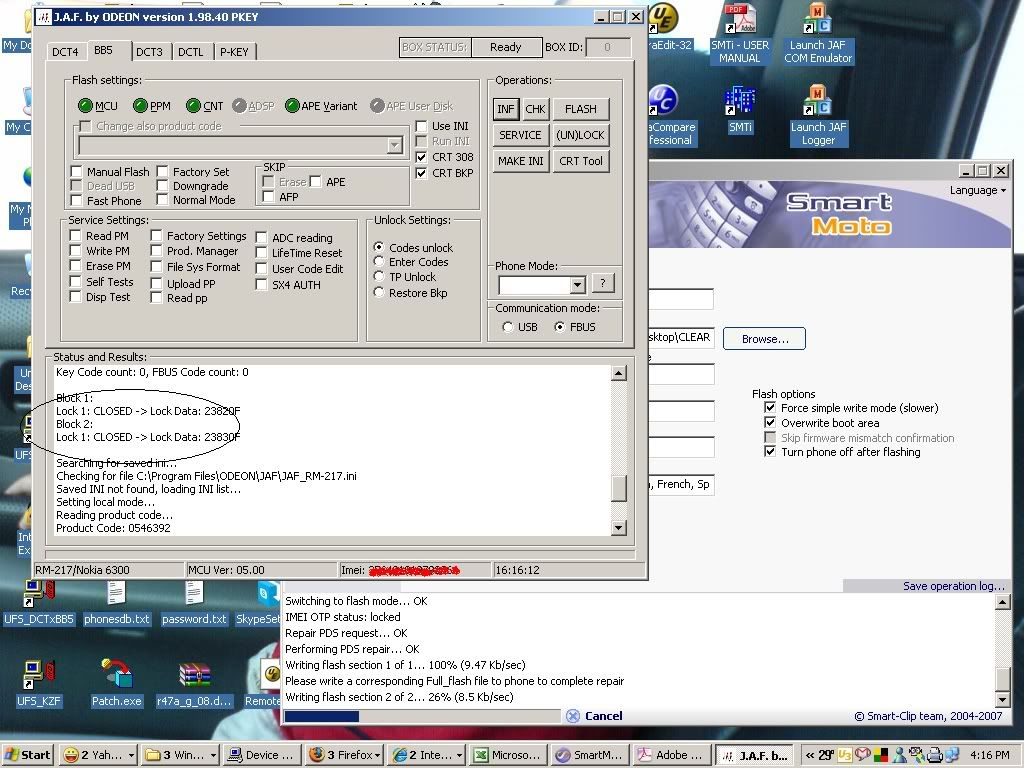Image resolution: width=1024 pixels, height=768 pixels.
Task: Expand the Yahoo taskbar group arrow
Action: [131, 755]
